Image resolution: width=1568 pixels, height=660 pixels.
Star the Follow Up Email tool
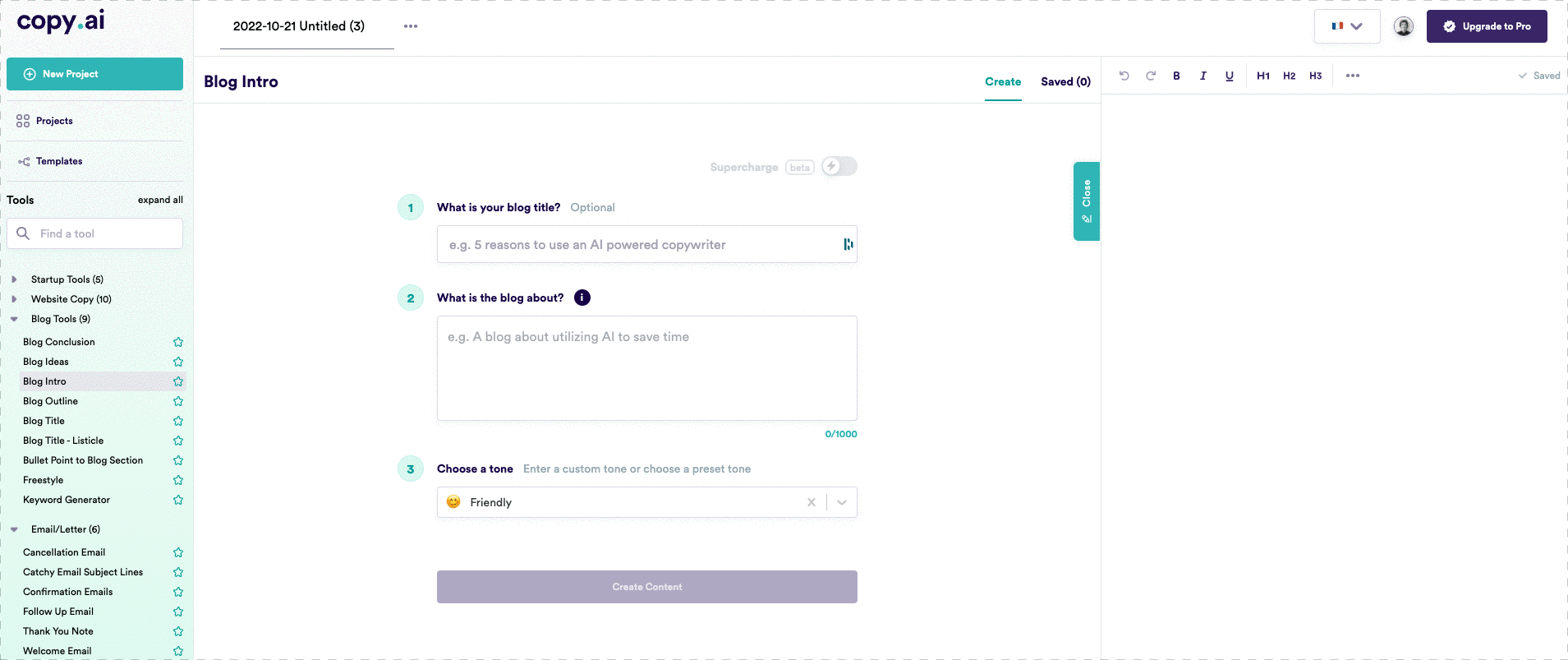(x=178, y=612)
